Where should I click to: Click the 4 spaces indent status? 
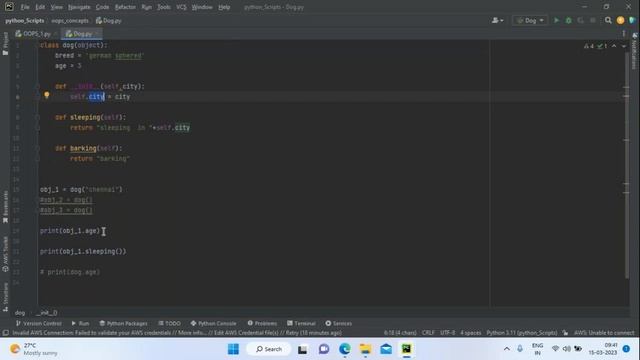[471, 333]
